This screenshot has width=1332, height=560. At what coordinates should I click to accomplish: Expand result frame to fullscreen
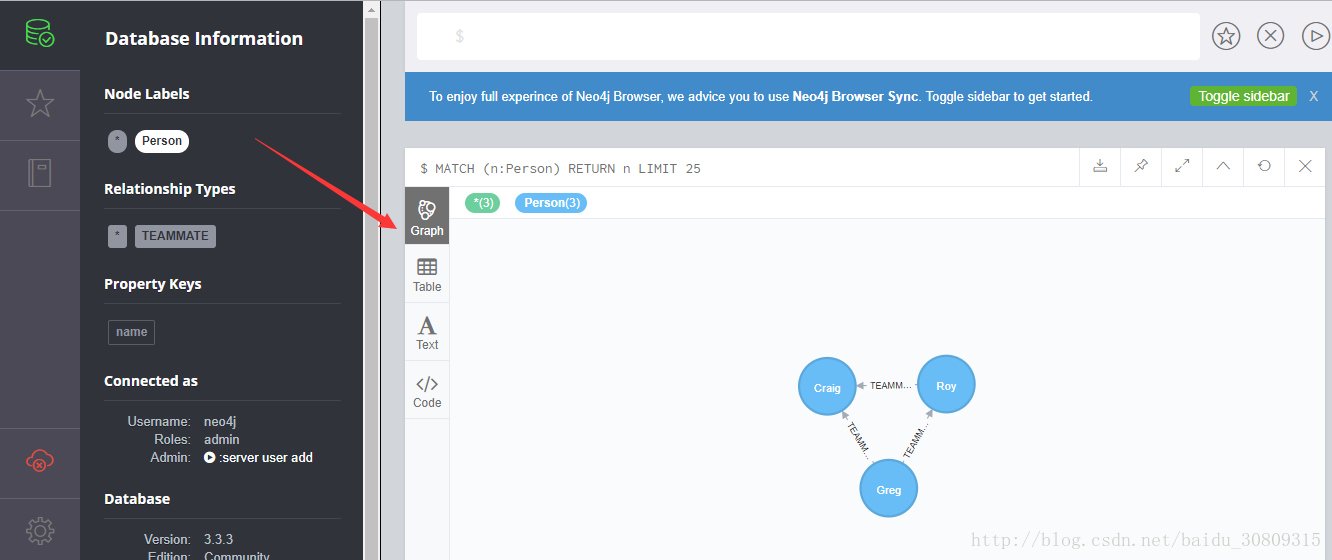(1182, 167)
